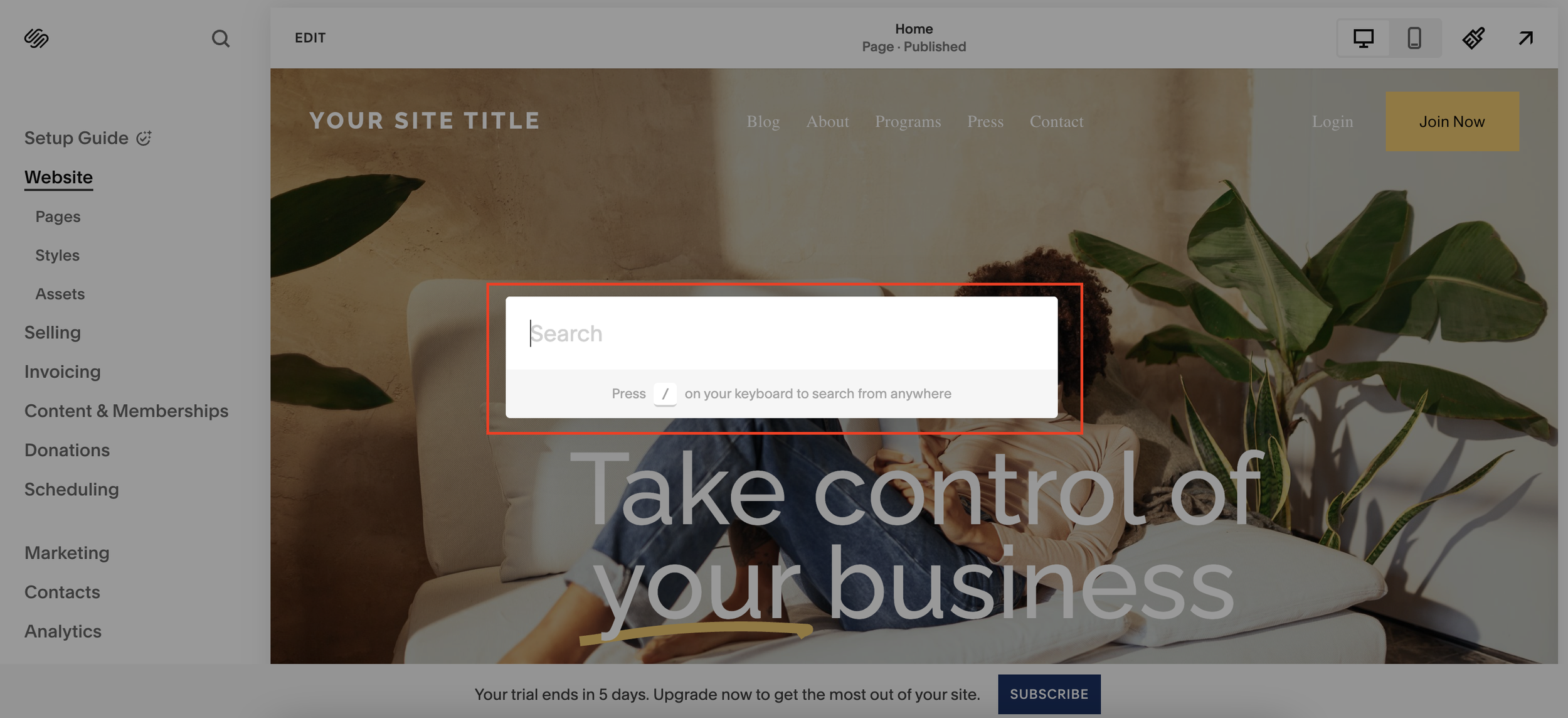This screenshot has height=718, width=1568.
Task: Click the Join Now button
Action: [x=1452, y=122]
